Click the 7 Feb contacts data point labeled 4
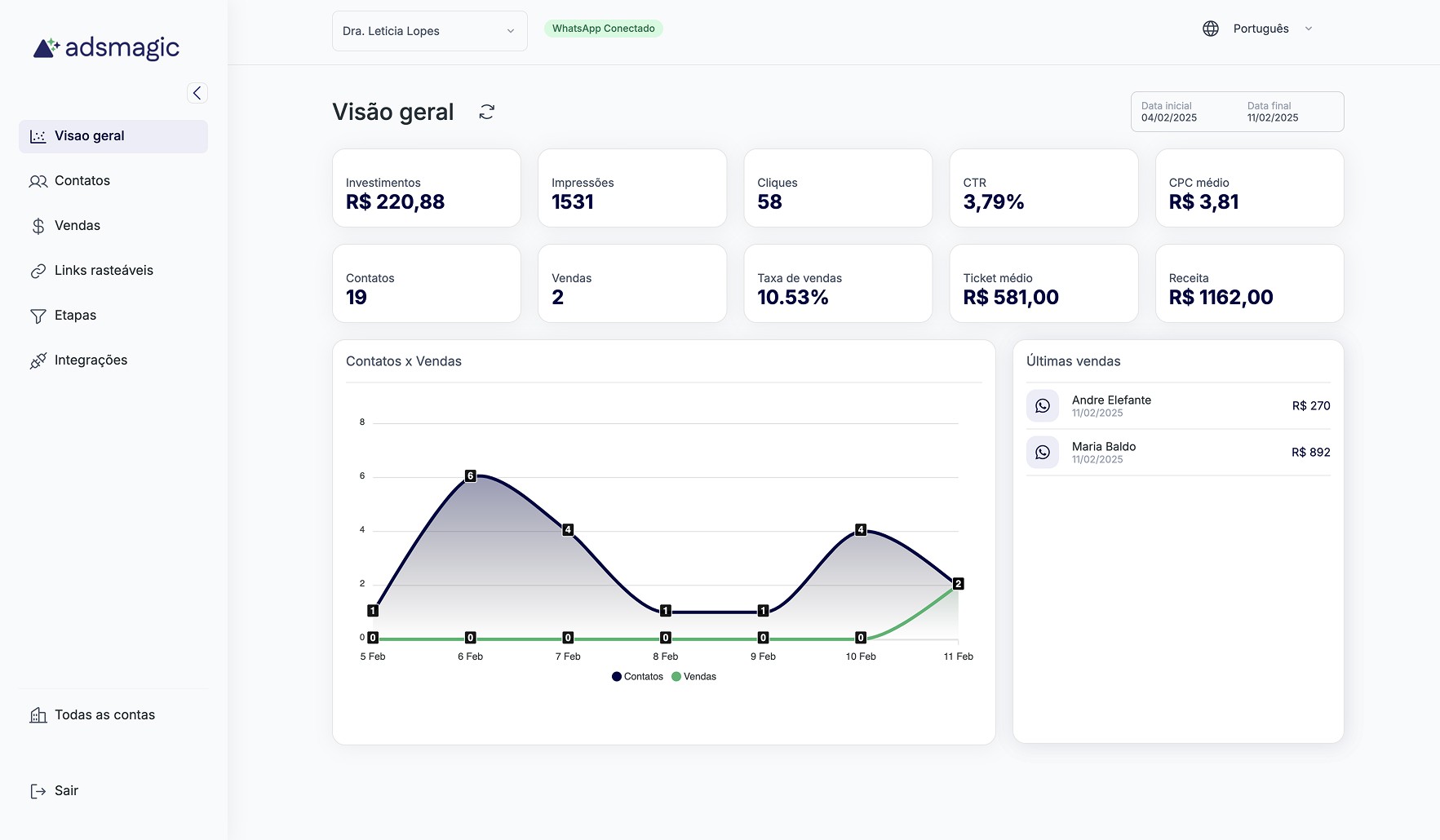Viewport: 1440px width, 840px height. click(568, 529)
